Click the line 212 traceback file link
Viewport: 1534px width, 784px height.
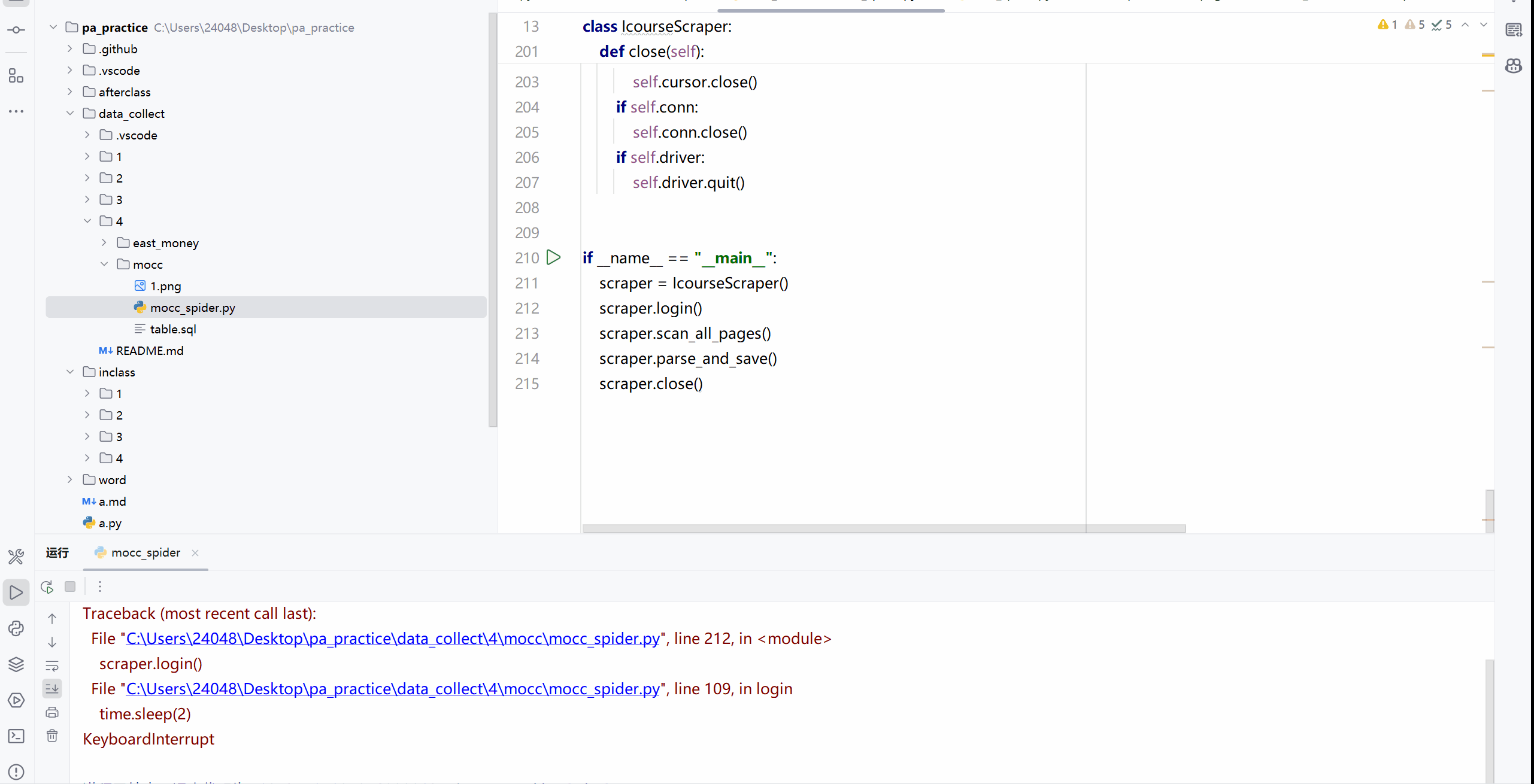393,639
